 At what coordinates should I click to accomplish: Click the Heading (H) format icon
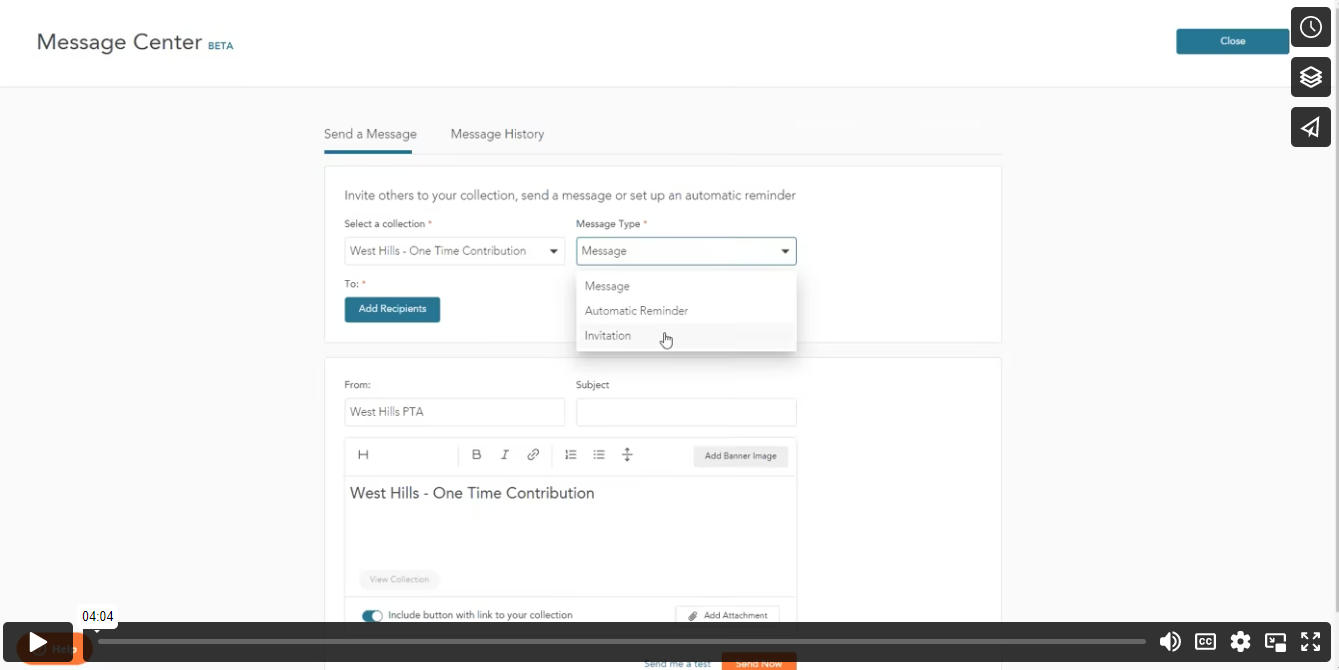pyautogui.click(x=363, y=455)
